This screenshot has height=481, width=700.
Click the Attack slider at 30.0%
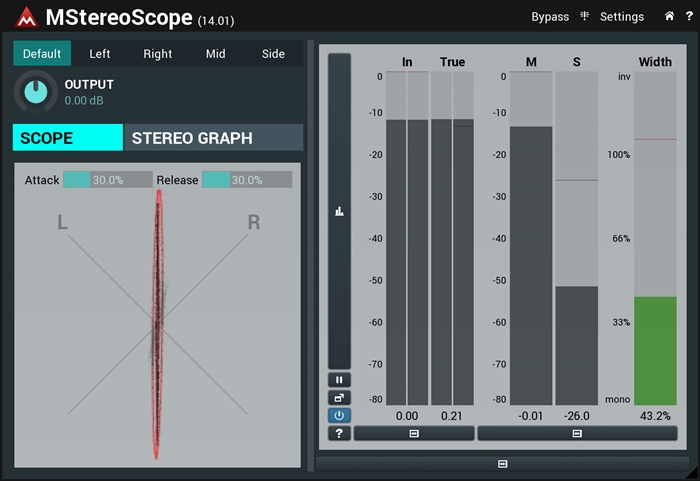[x=107, y=180]
